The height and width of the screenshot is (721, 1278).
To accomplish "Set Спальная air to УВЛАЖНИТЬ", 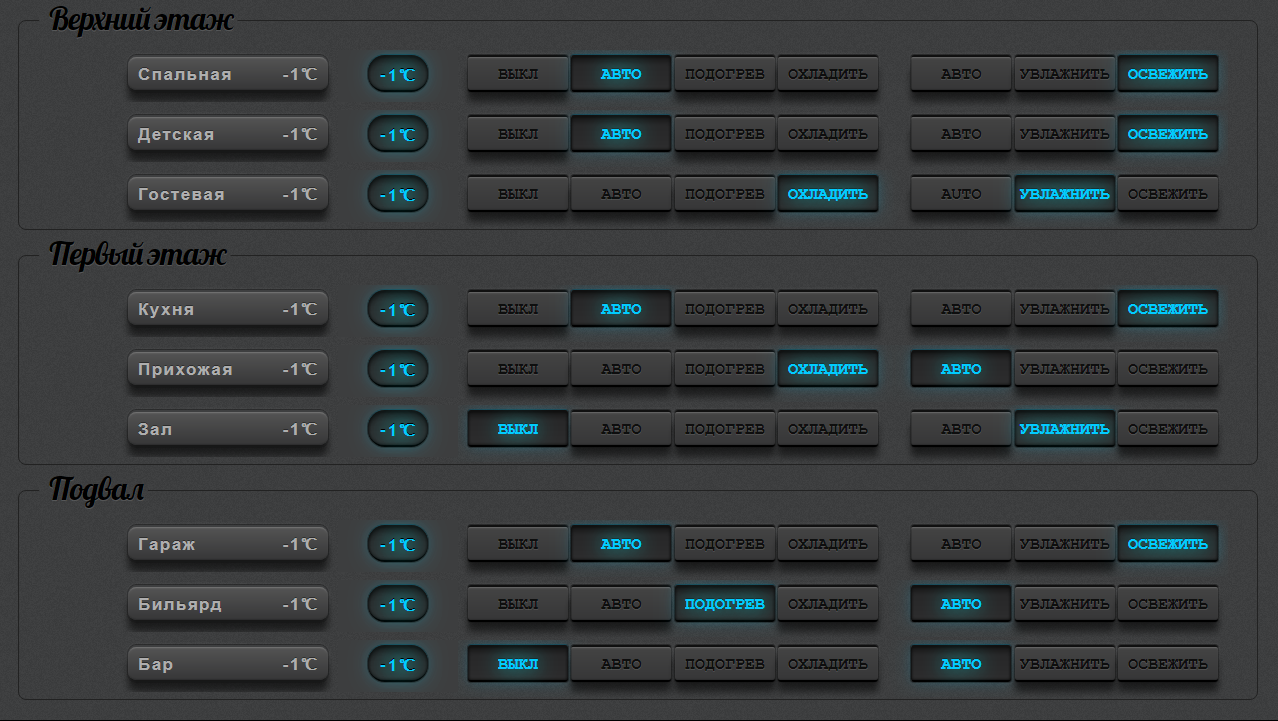I will [1065, 74].
